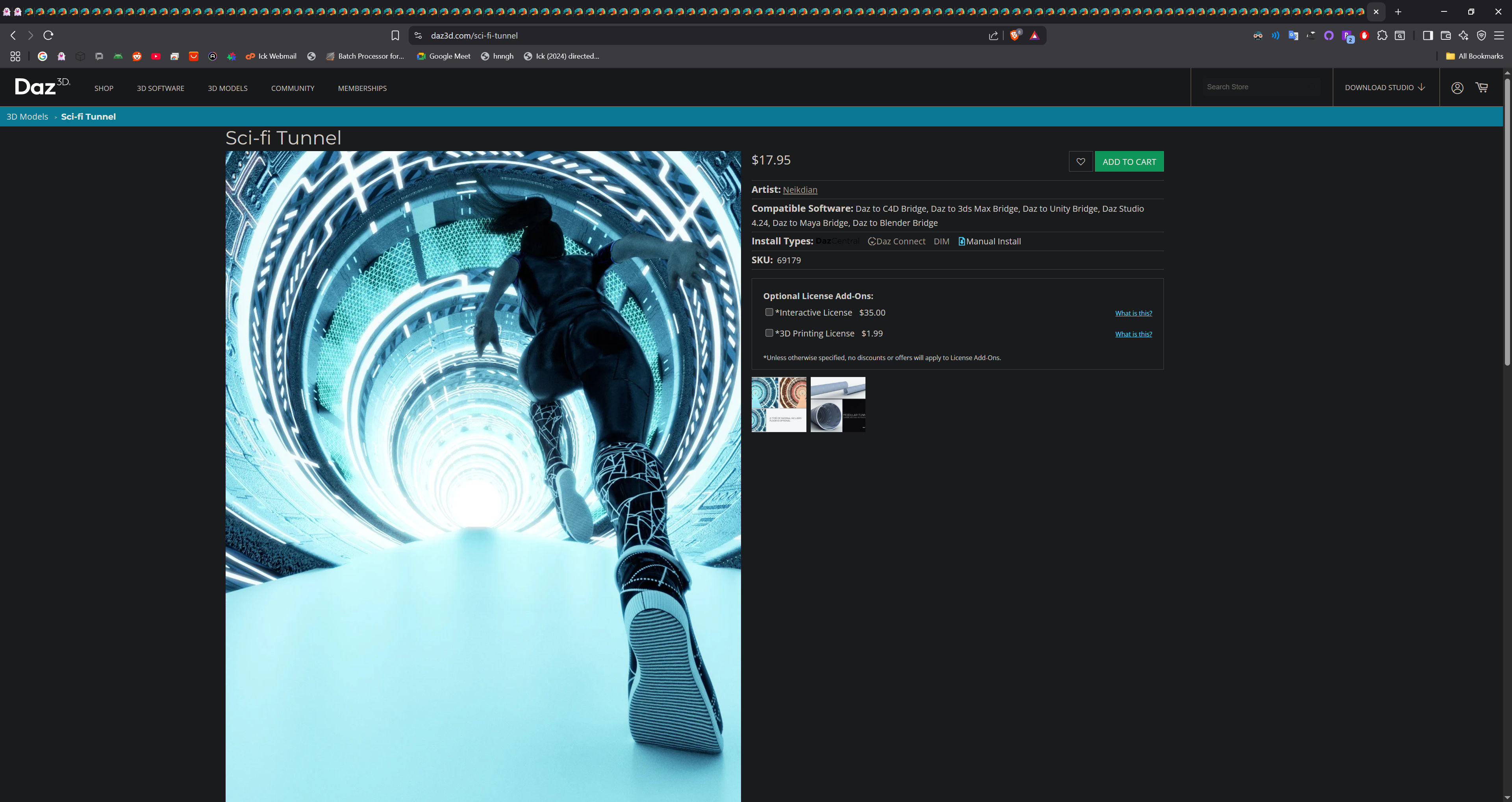
Task: Toggle the browser sidebar panel icon
Action: [1428, 36]
